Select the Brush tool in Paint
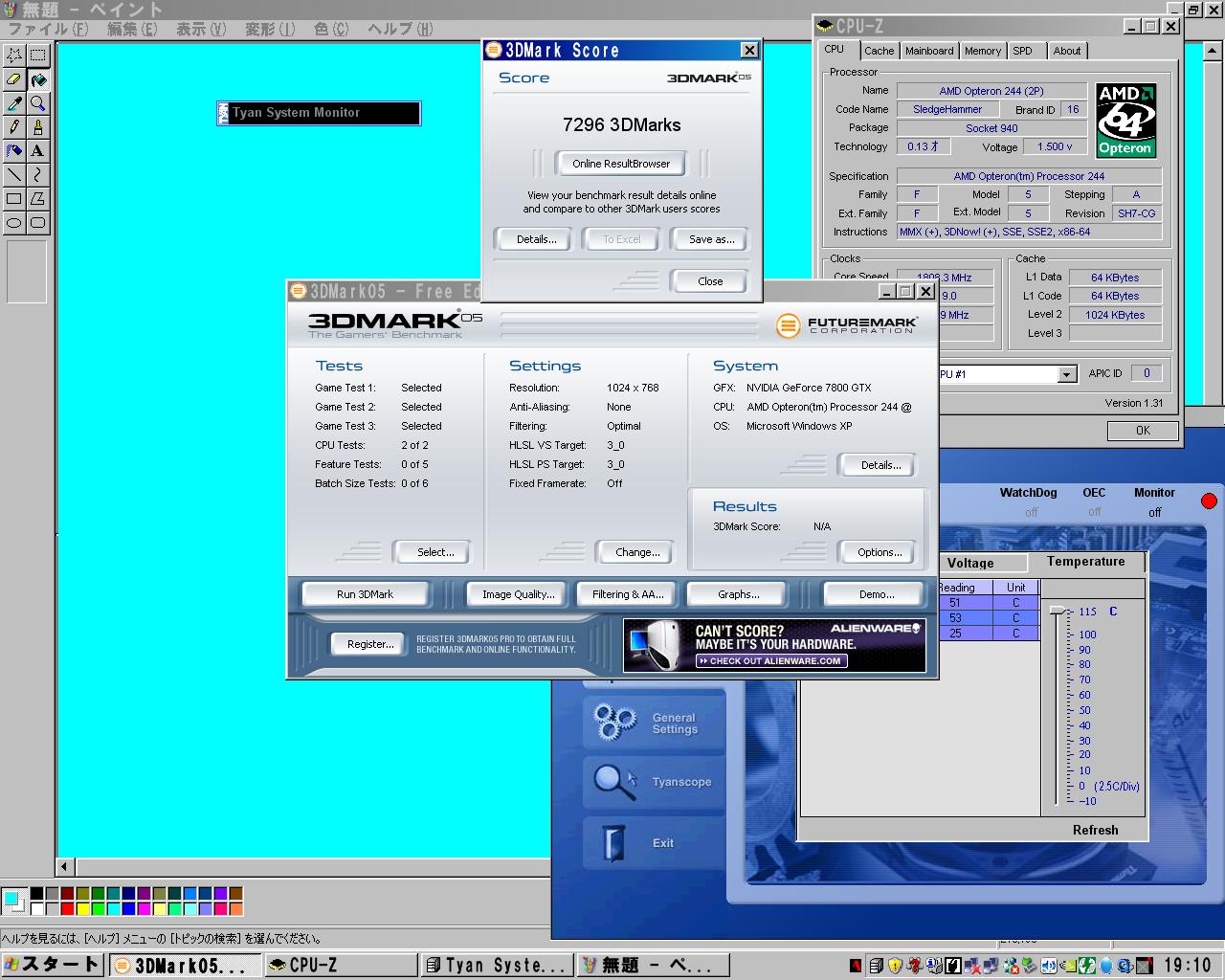This screenshot has width=1225, height=980. [37, 126]
